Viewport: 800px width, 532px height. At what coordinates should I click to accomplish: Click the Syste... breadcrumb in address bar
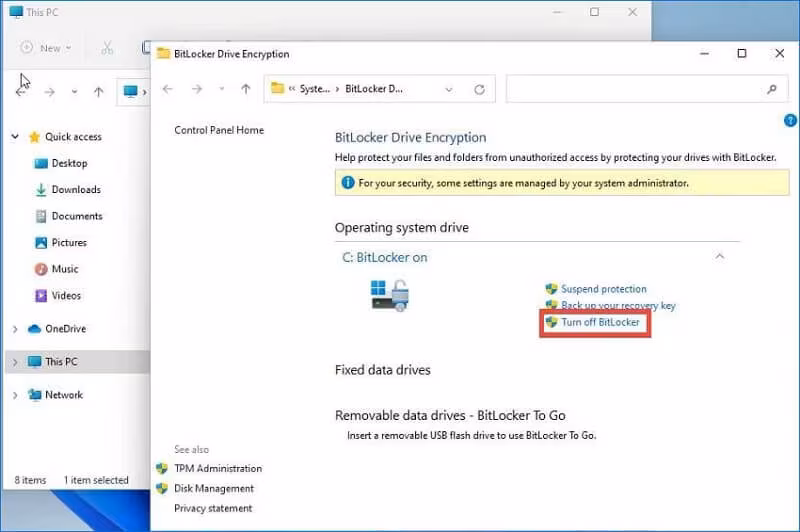(x=315, y=89)
